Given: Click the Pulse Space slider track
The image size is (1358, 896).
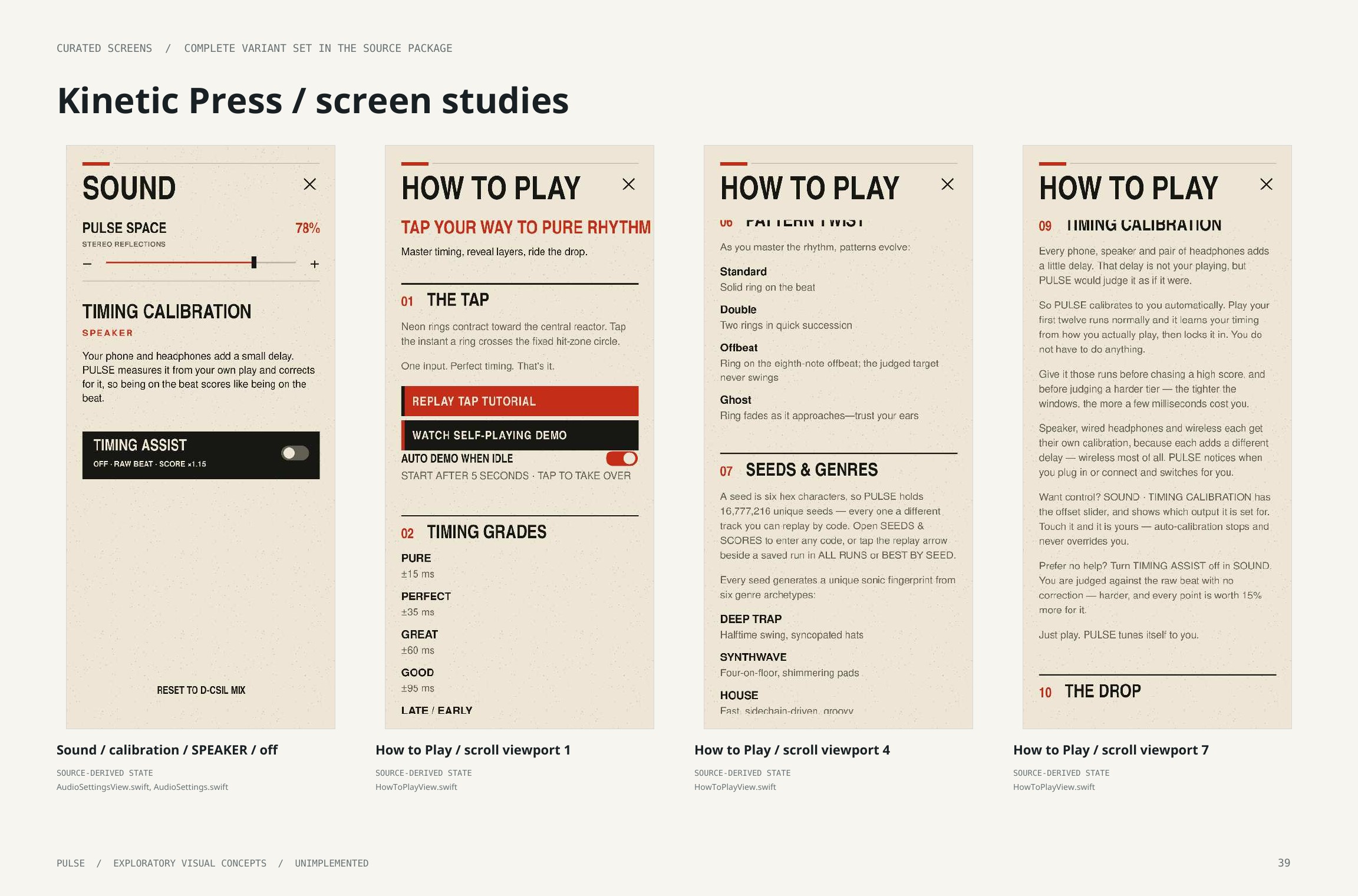Looking at the screenshot, I should [201, 263].
